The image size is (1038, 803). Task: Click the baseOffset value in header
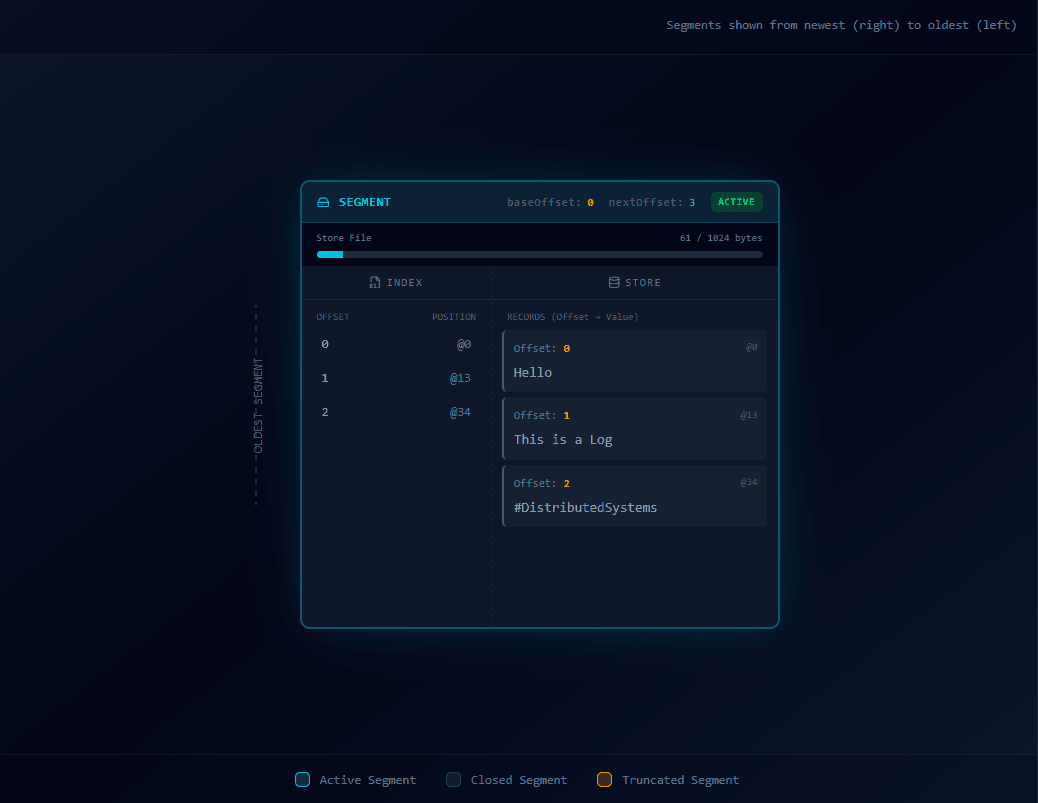pyautogui.click(x=590, y=203)
